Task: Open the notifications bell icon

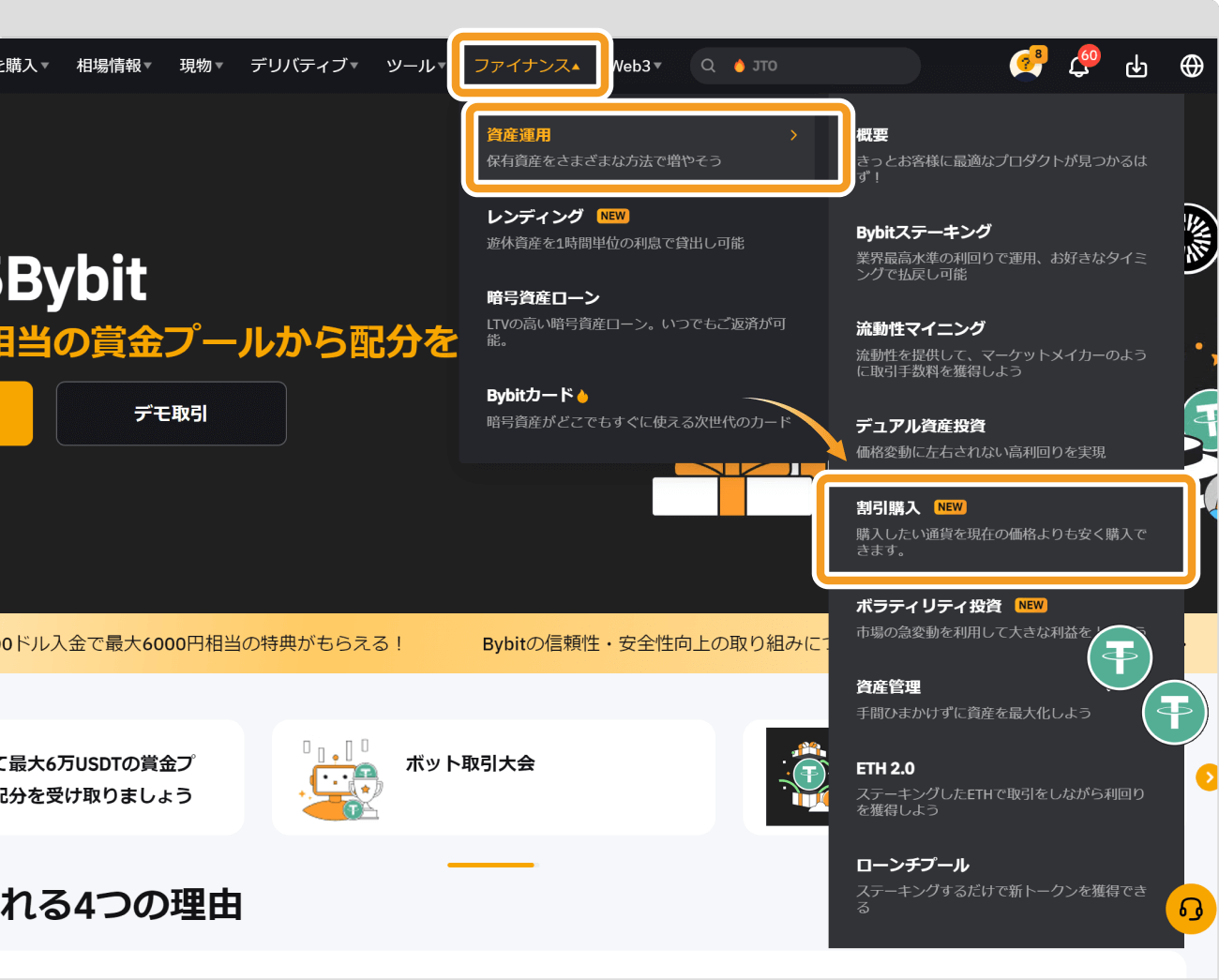Action: tap(1078, 67)
